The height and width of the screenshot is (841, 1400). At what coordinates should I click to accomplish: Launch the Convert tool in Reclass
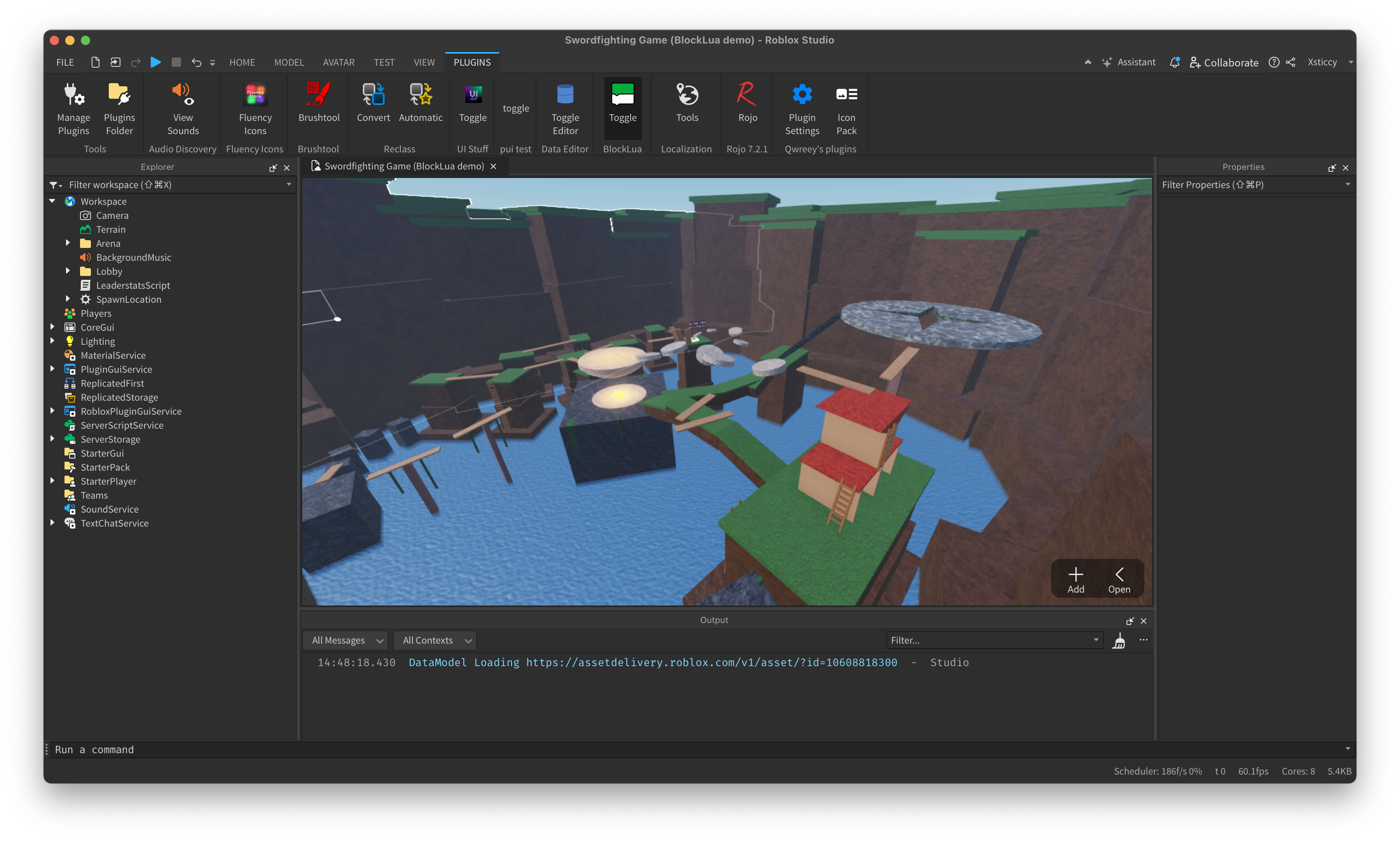click(373, 105)
